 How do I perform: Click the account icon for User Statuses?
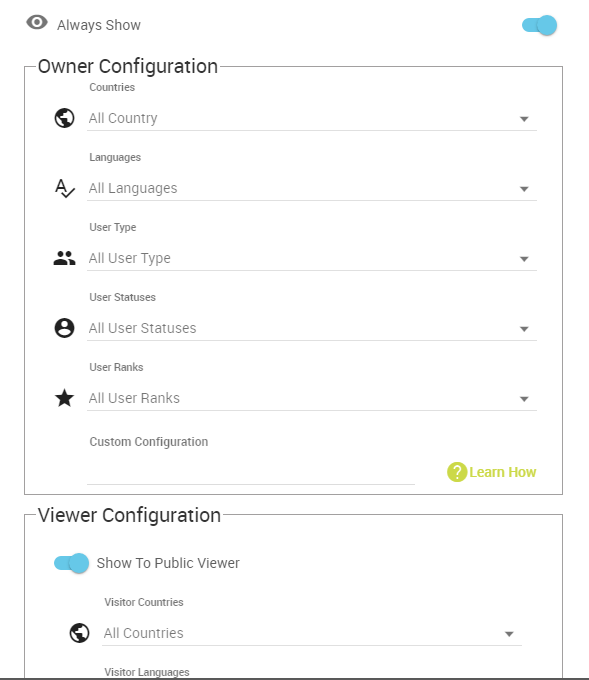64,328
